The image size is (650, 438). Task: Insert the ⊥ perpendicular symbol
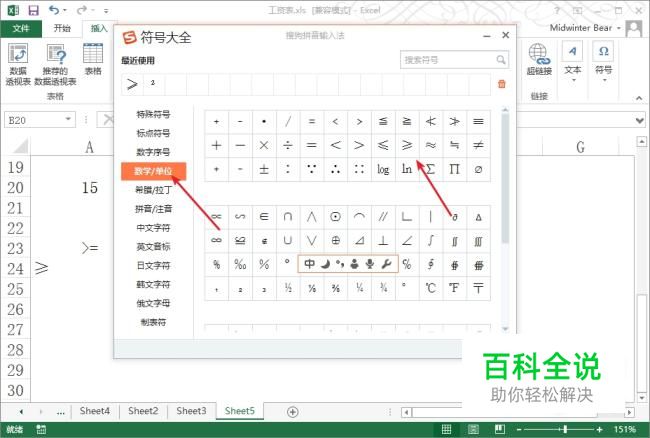pyautogui.click(x=383, y=240)
